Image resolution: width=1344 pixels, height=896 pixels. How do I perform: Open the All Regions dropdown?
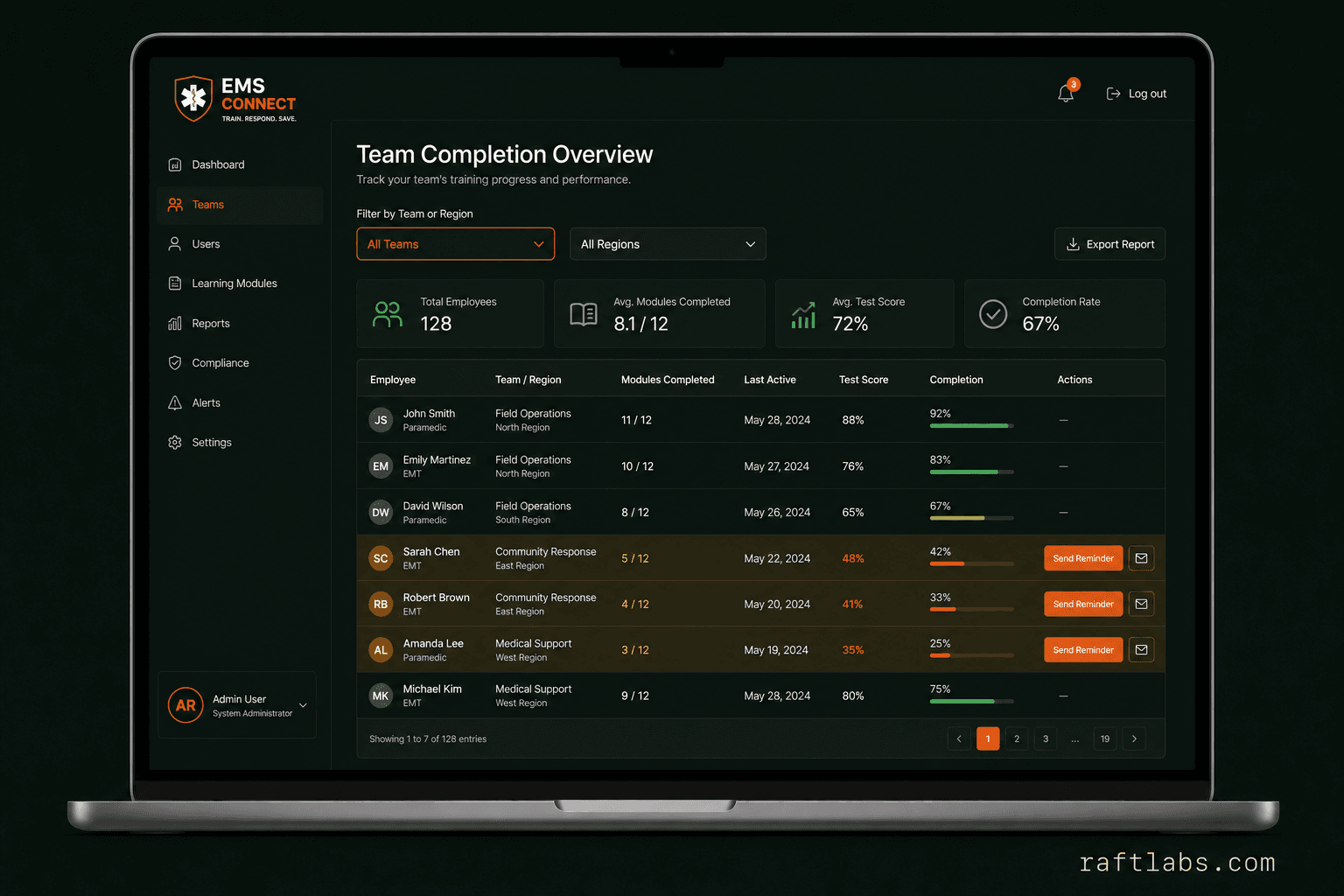(668, 244)
